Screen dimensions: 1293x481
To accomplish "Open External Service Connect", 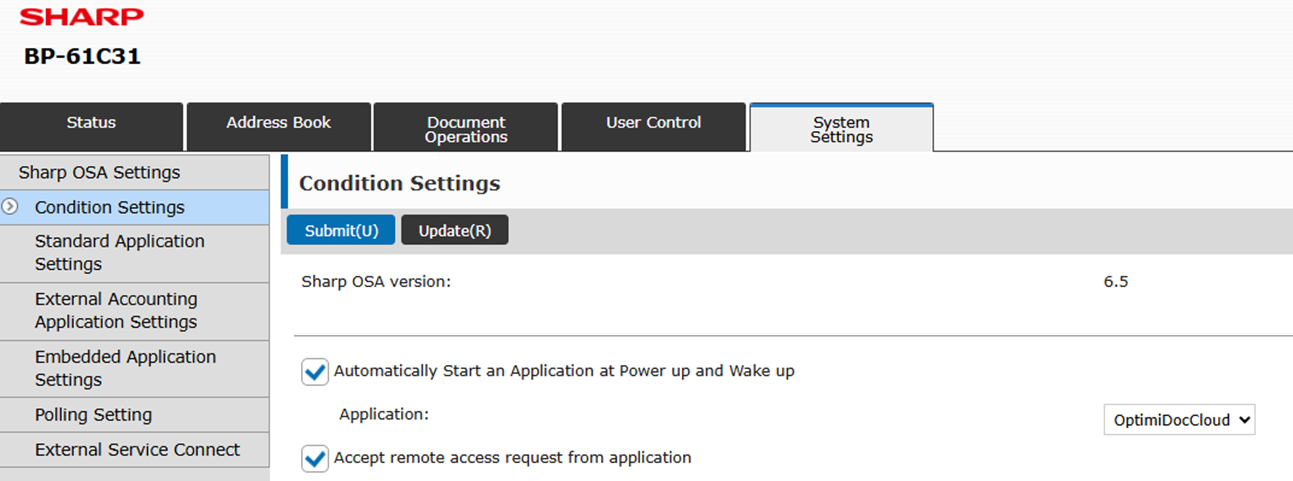I will [x=137, y=450].
